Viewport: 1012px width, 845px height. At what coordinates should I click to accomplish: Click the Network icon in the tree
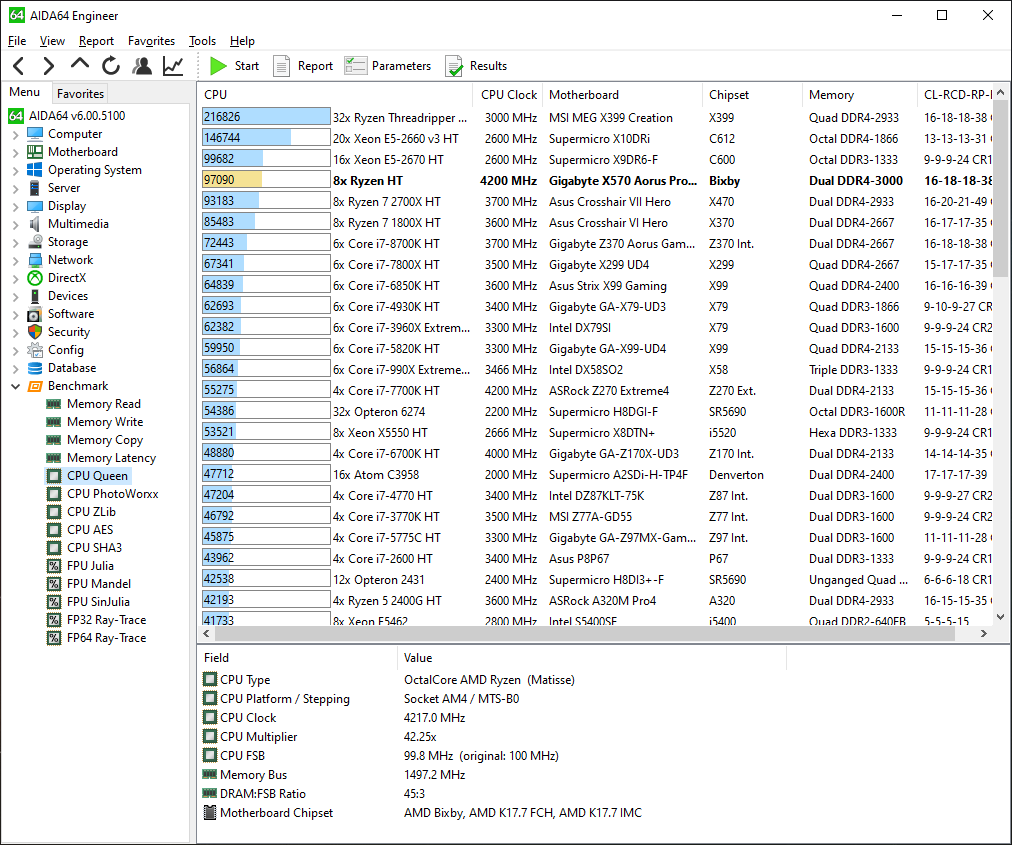pyautogui.click(x=35, y=260)
